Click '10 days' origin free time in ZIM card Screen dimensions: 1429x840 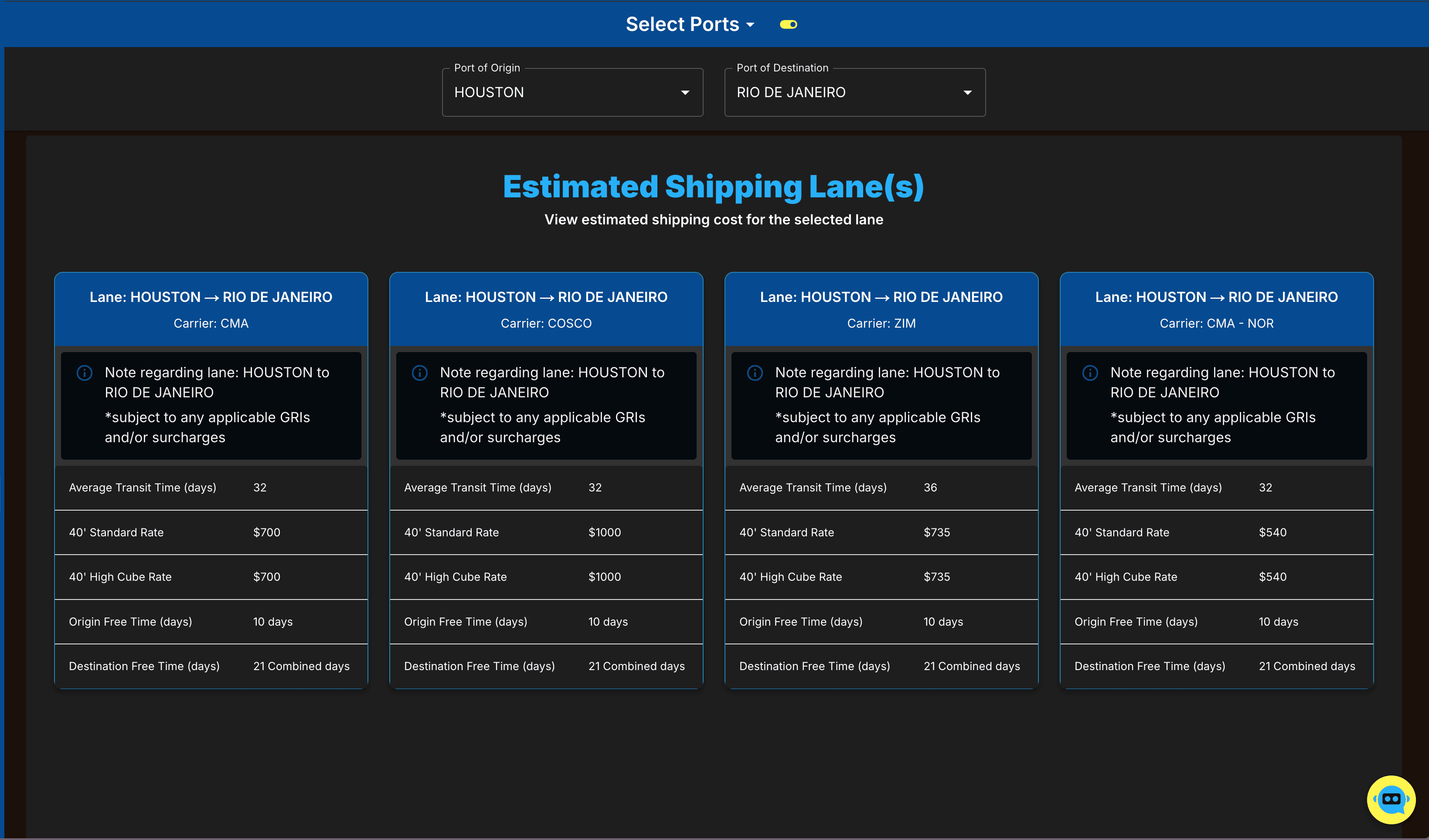click(943, 622)
